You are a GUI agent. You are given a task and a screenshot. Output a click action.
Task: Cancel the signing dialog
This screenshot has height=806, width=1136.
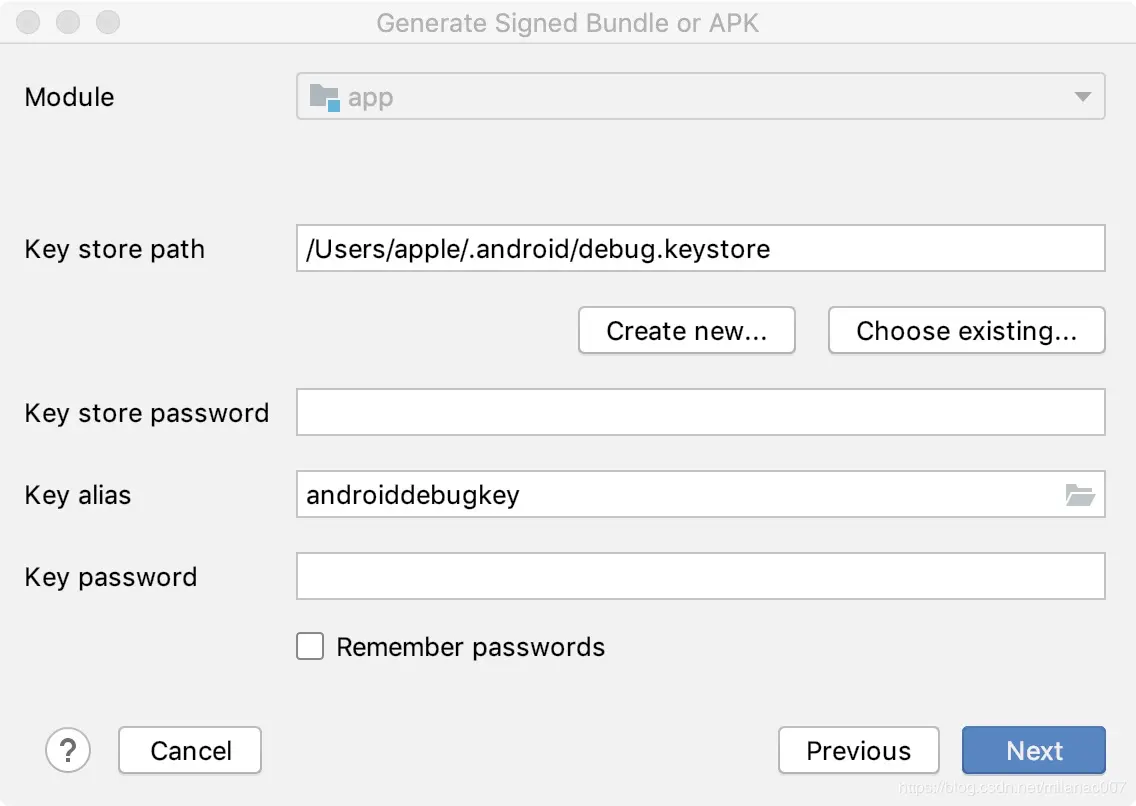tap(190, 750)
